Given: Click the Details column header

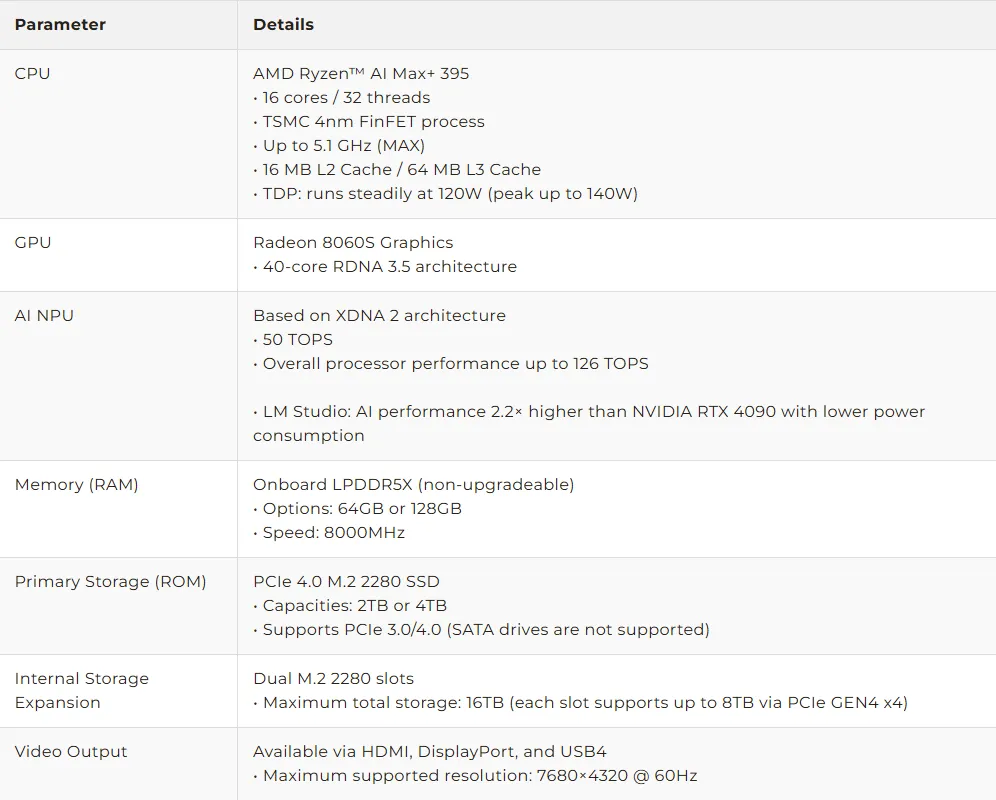Looking at the screenshot, I should [283, 24].
